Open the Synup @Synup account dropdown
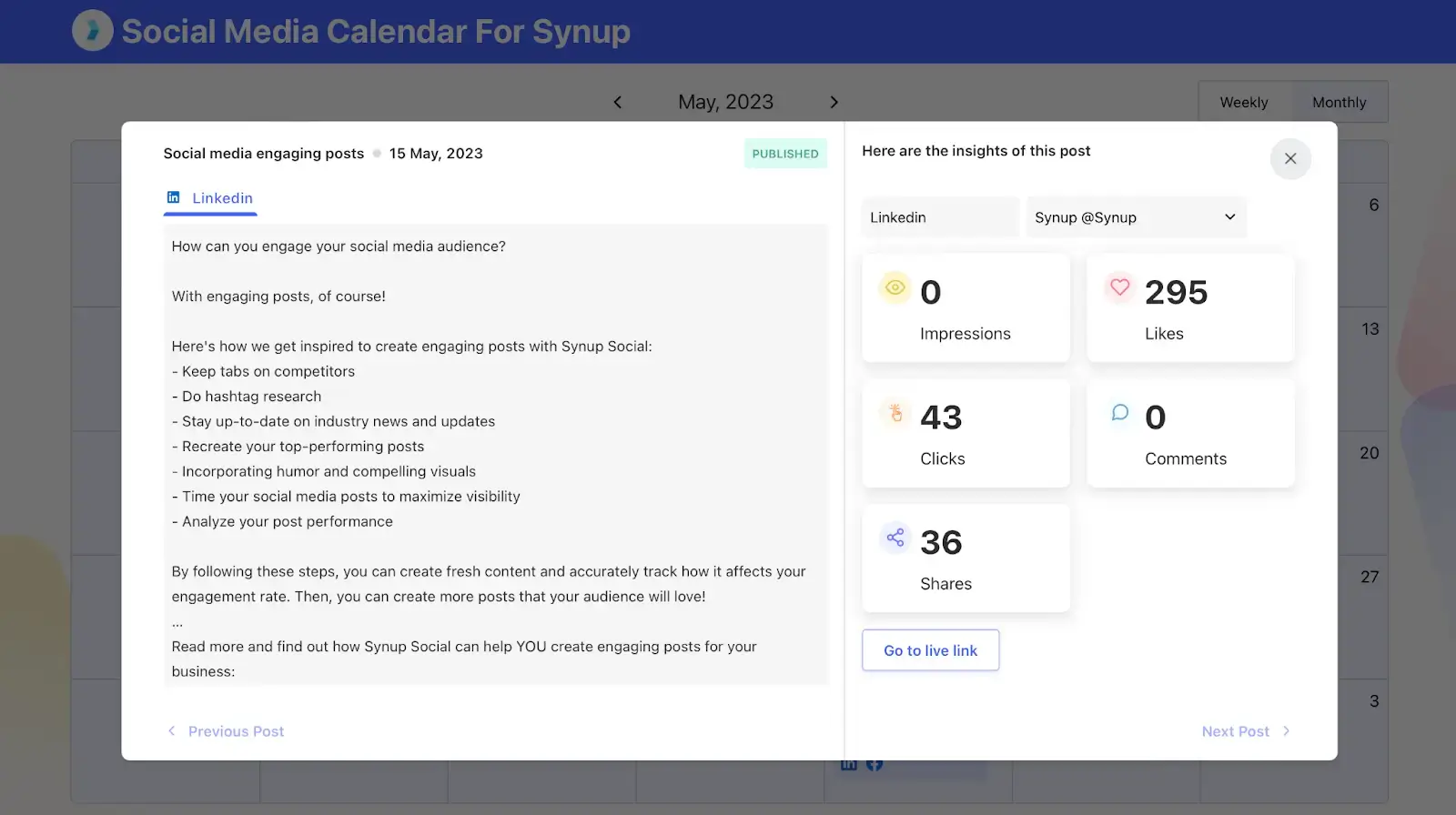Viewport: 1456px width, 815px height. tap(1136, 217)
